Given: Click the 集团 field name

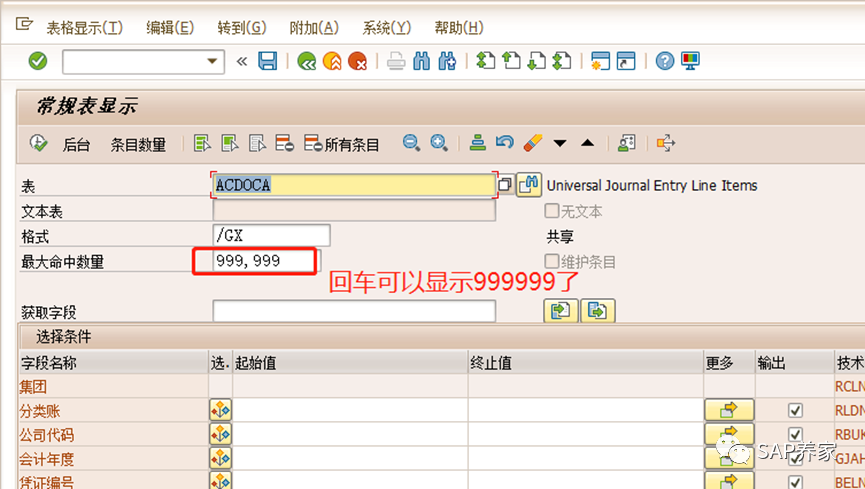Looking at the screenshot, I should tap(33, 386).
